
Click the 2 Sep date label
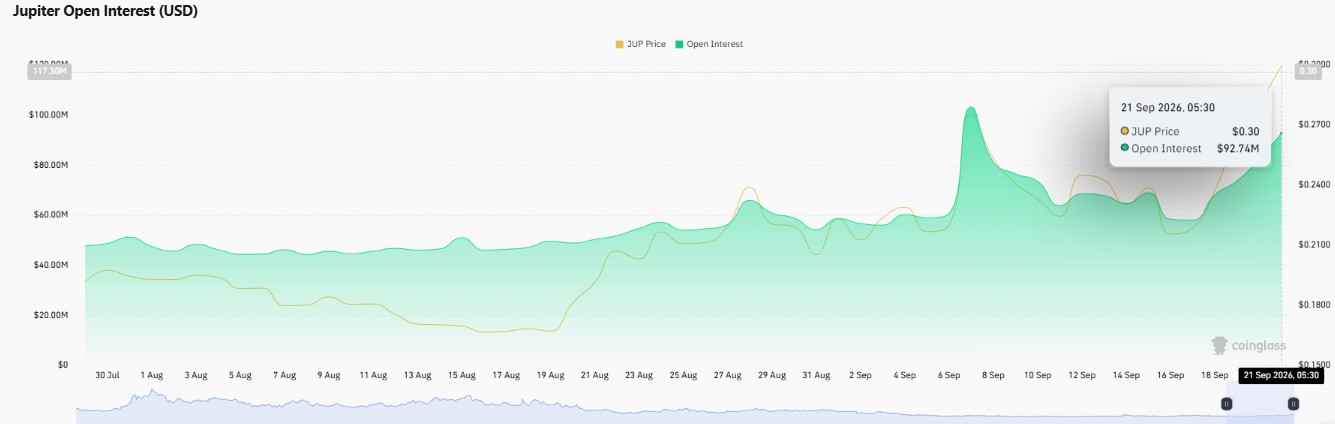860,375
